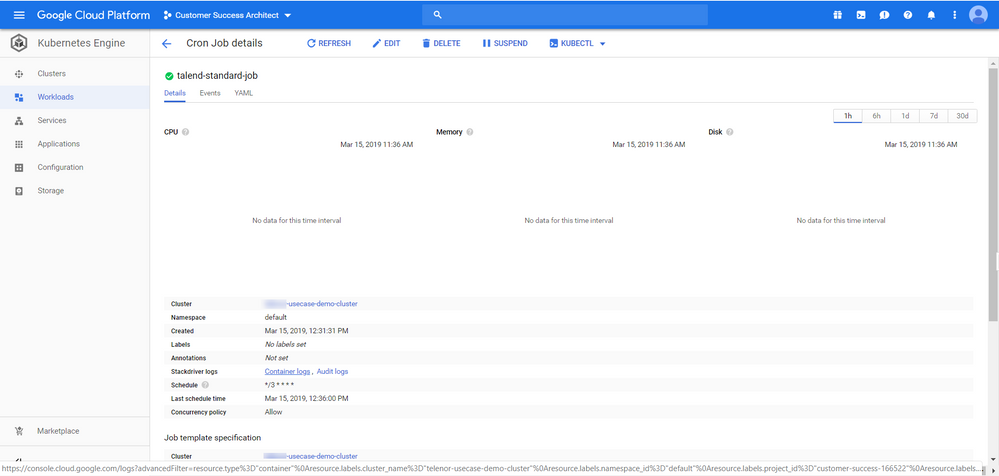999x476 pixels.
Task: Open the help question mark icon
Action: point(908,15)
